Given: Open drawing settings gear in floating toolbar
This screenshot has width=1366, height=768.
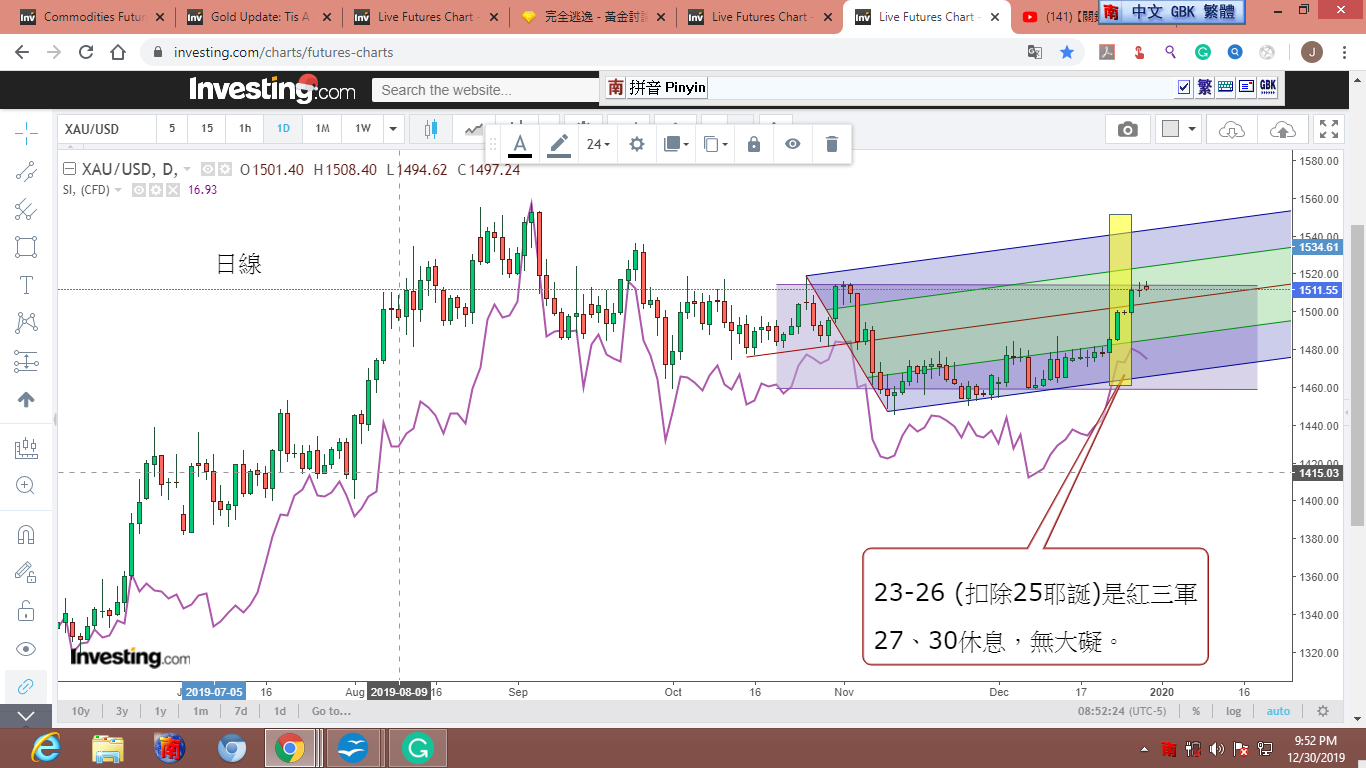Looking at the screenshot, I should pyautogui.click(x=637, y=144).
